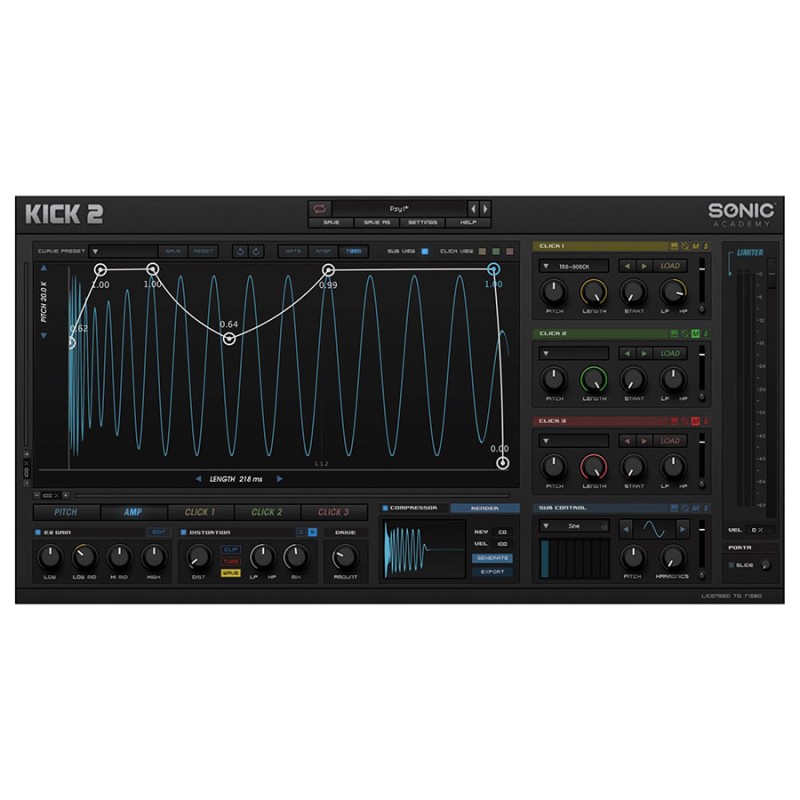
Task: Toggle the Sub View checkbox
Action: [x=424, y=251]
